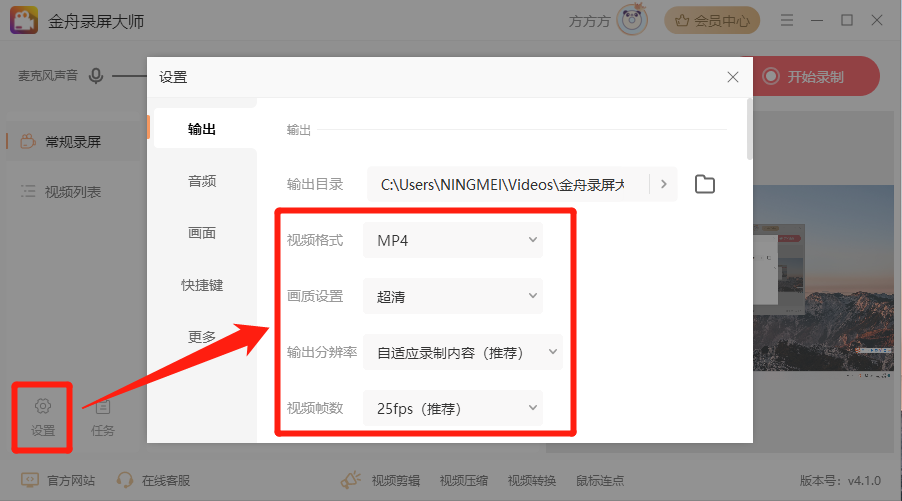Click the 官方网站 monitor icon
902x501 pixels.
(x=30, y=480)
